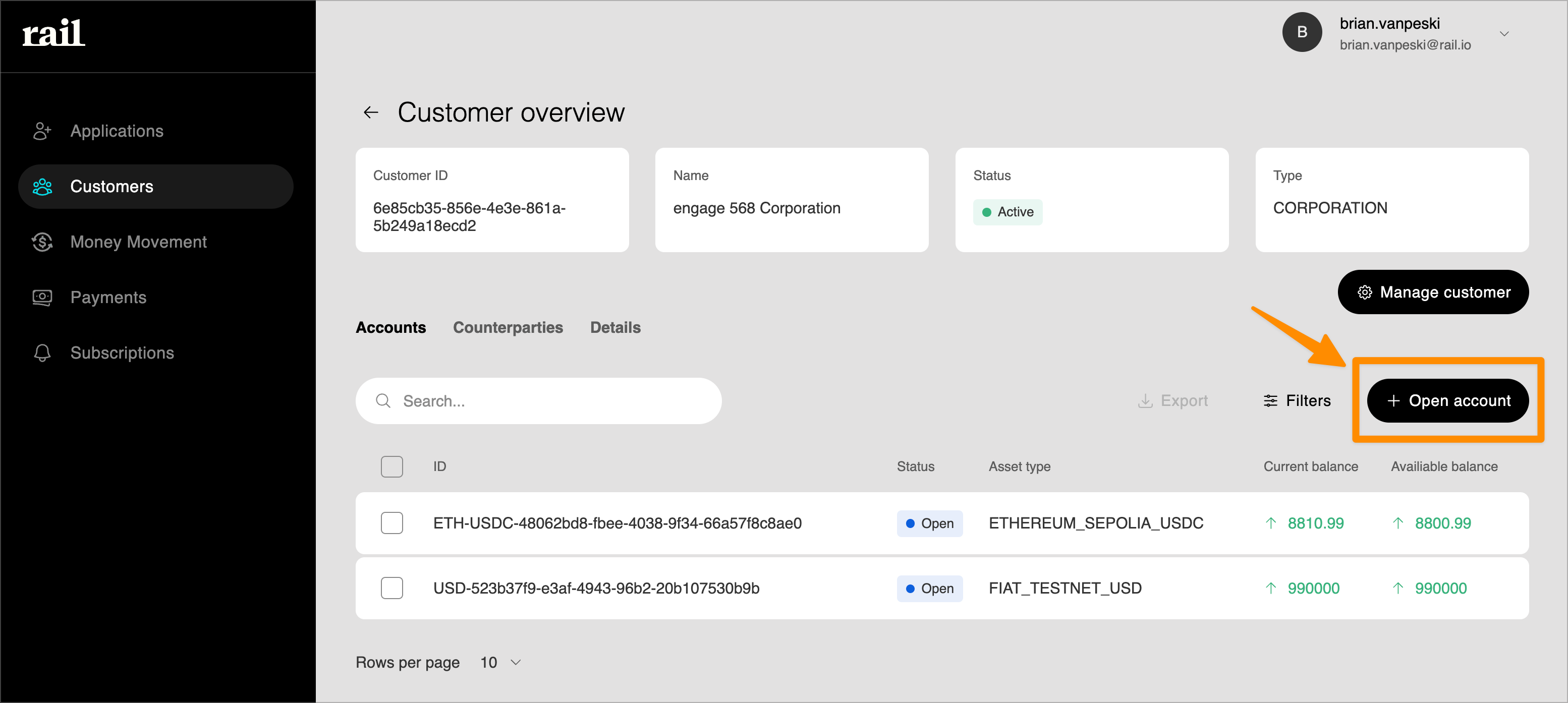This screenshot has height=703, width=1568.
Task: Click the Applications person icon in sidebar
Action: 42,131
